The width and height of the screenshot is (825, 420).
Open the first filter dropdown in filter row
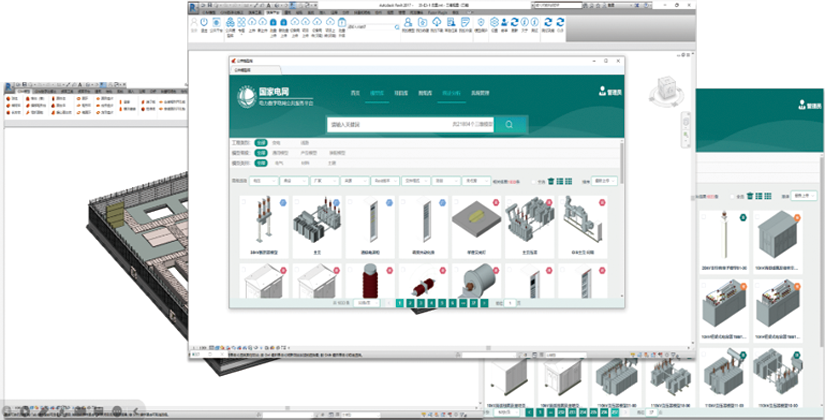coord(264,181)
